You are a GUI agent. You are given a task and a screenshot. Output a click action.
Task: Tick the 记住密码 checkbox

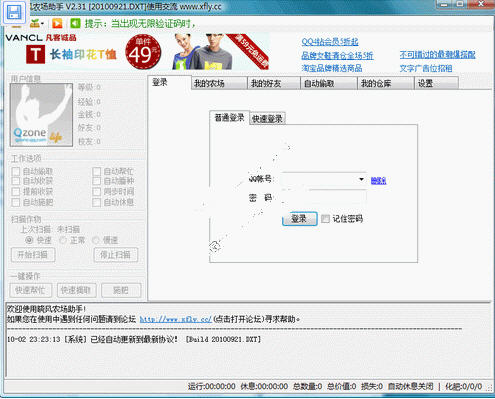(x=325, y=219)
